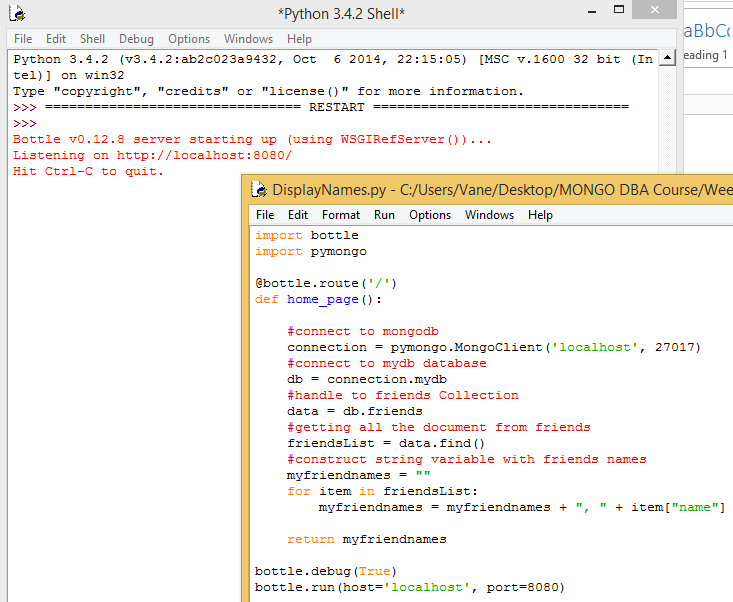Click the DisplayNames.py title bar text
The height and width of the screenshot is (602, 733).
(x=502, y=190)
